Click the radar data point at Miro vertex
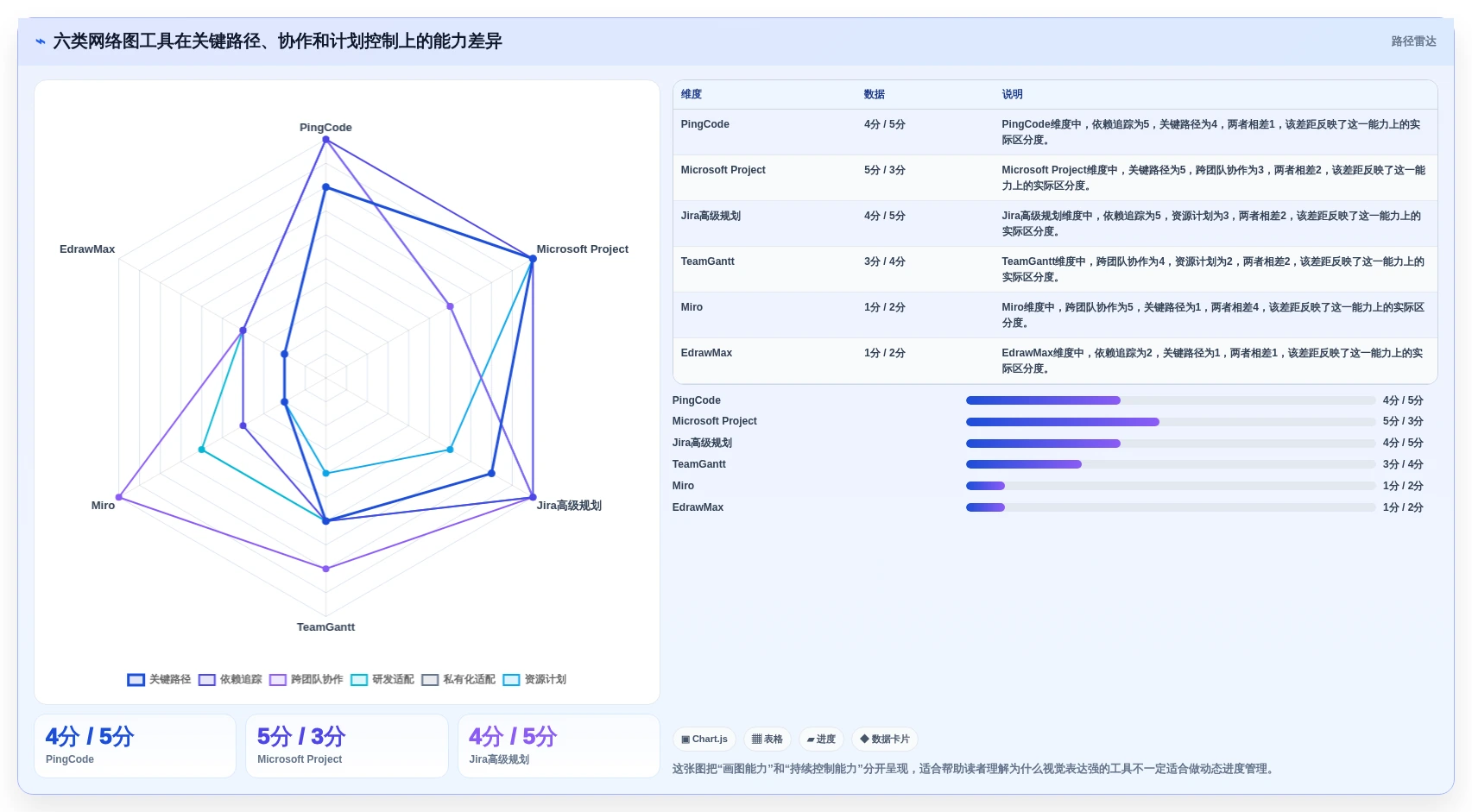 tap(119, 497)
